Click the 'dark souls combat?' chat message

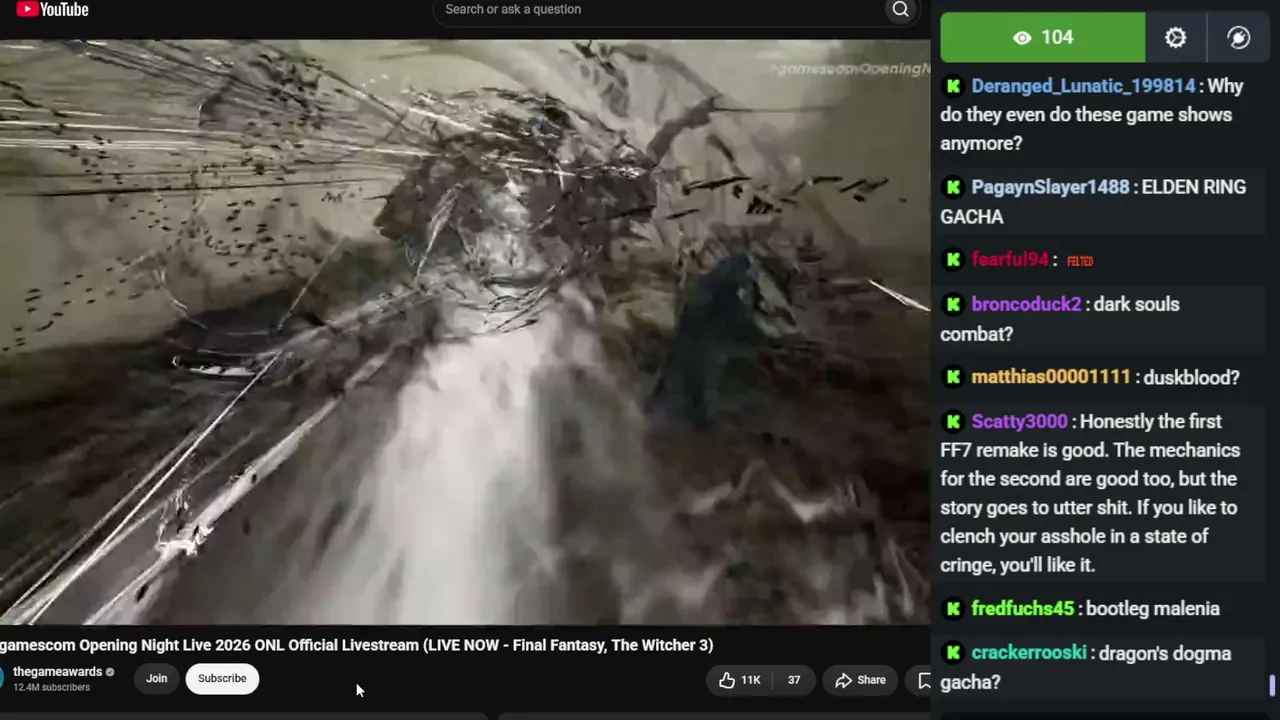point(1060,319)
